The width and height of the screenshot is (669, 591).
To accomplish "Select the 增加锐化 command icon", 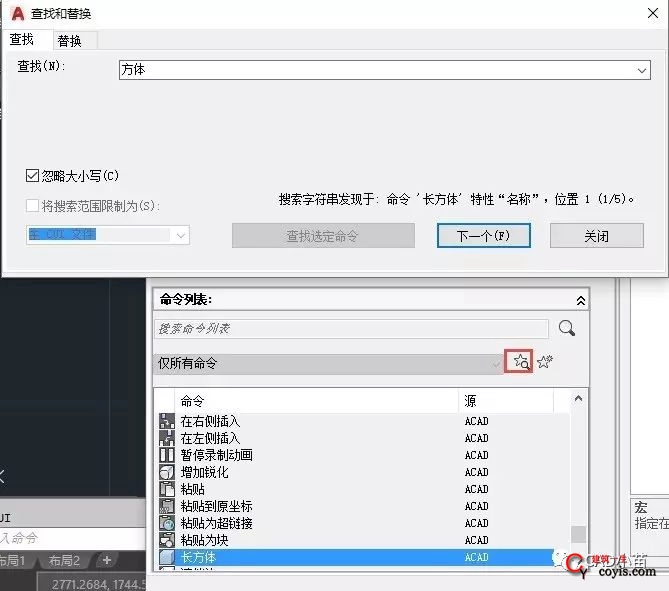I will click(x=167, y=472).
